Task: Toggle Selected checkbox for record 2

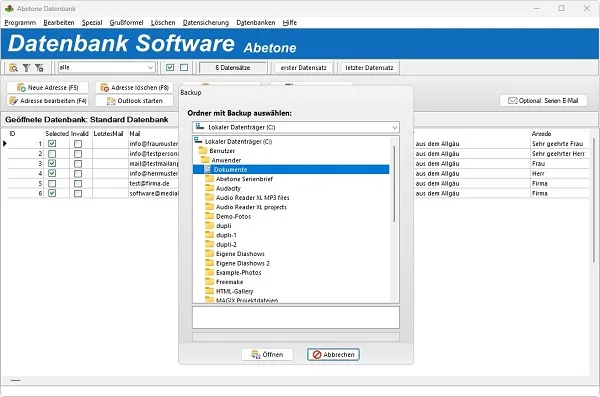Action: [x=52, y=154]
